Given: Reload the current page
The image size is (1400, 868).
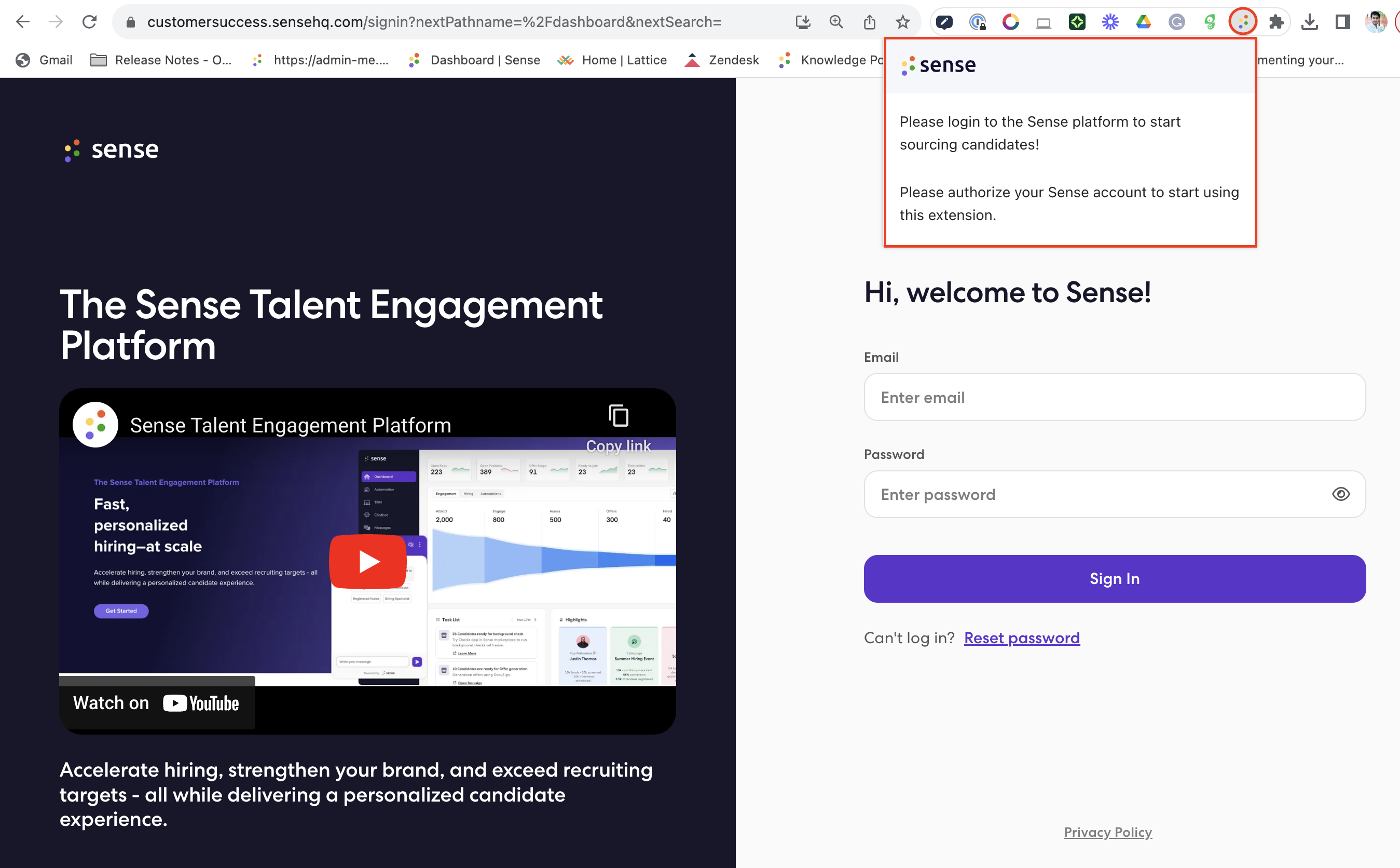Looking at the screenshot, I should point(89,22).
